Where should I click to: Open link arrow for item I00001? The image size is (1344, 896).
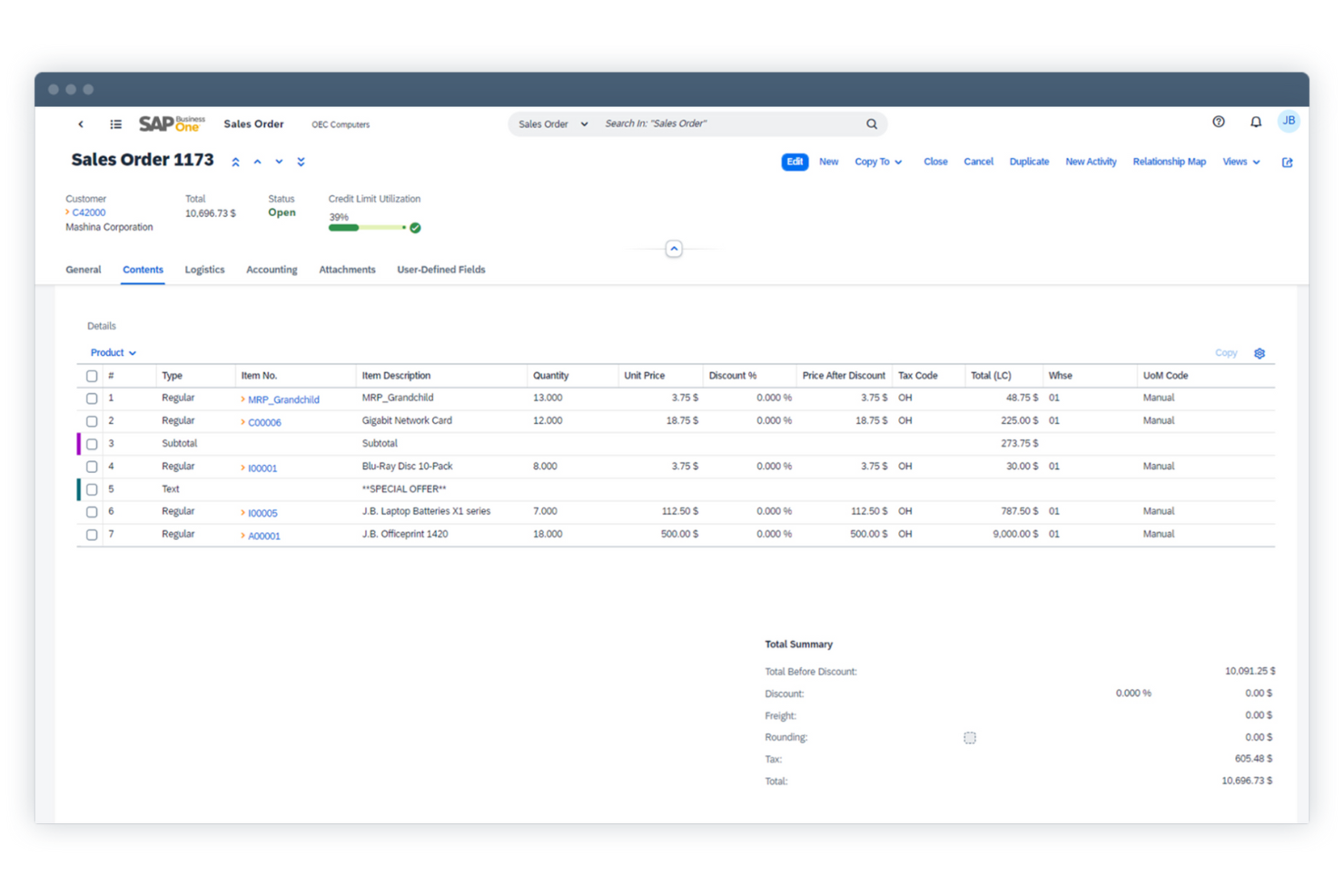[242, 468]
